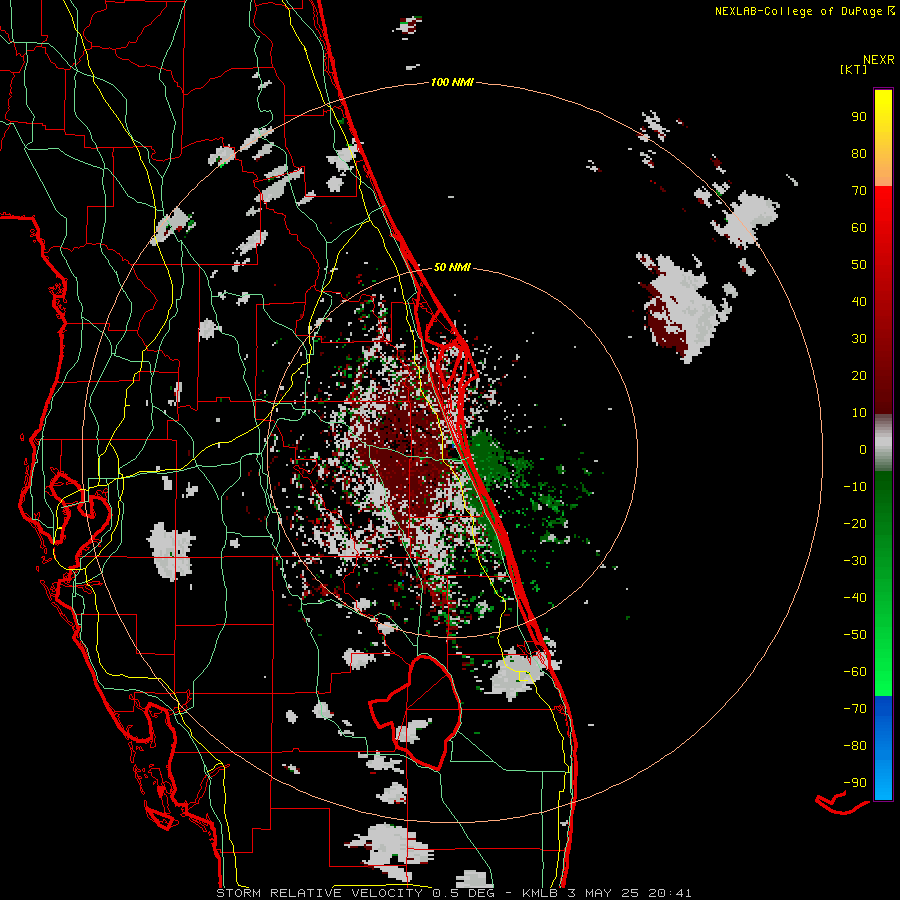Click the 90 value on velocity scale
Viewport: 900px width, 900px height.
point(859,117)
